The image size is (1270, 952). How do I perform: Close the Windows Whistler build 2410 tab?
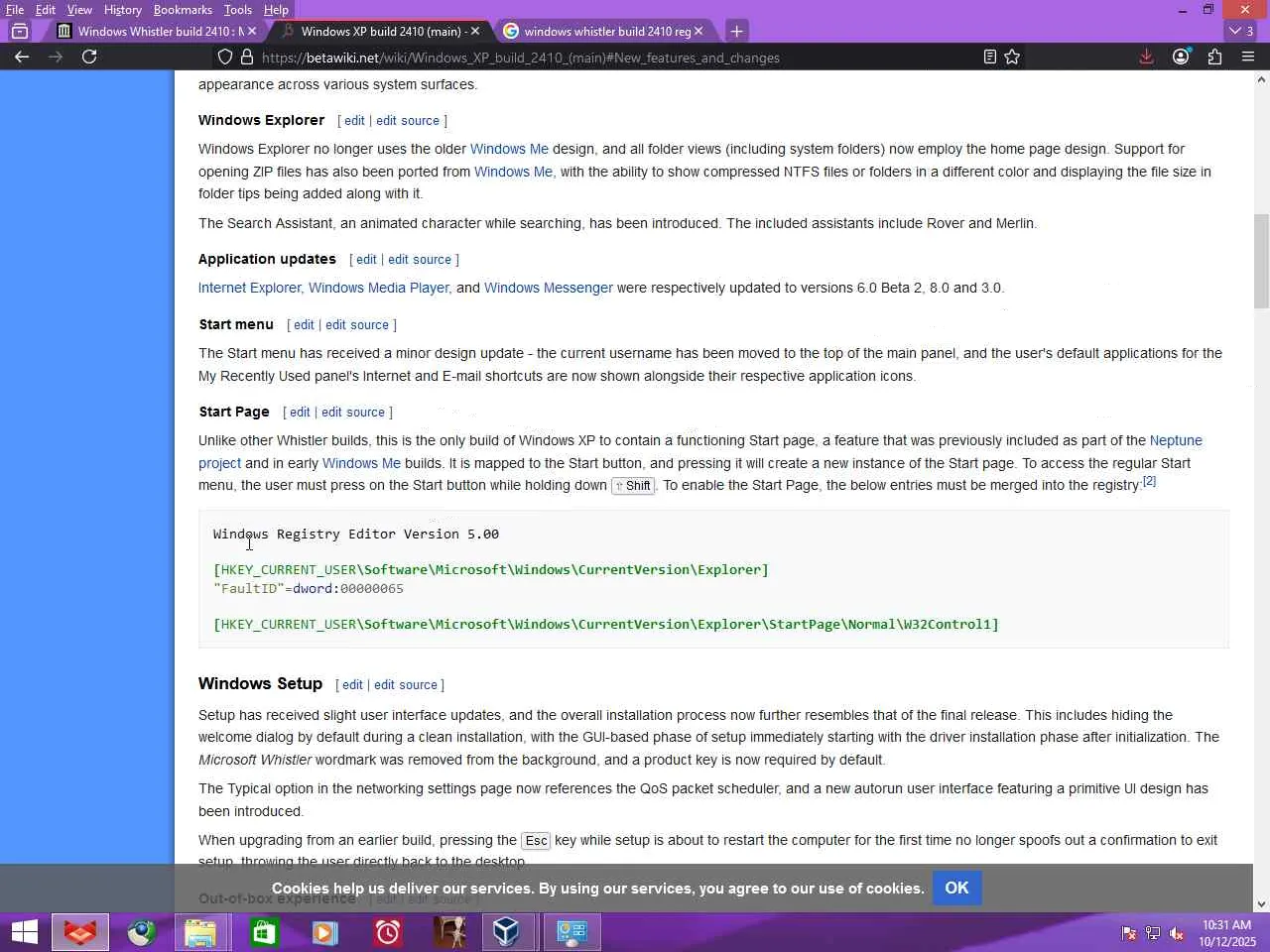252,31
